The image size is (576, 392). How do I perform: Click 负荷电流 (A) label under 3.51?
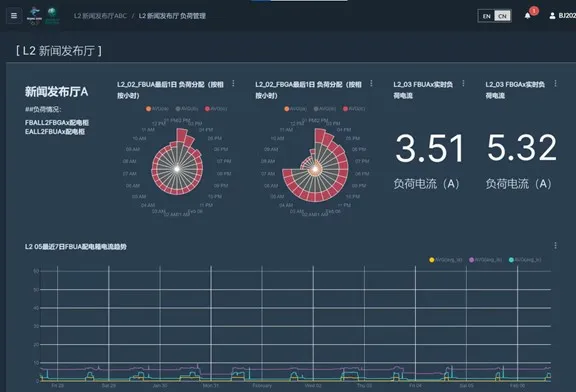426,184
